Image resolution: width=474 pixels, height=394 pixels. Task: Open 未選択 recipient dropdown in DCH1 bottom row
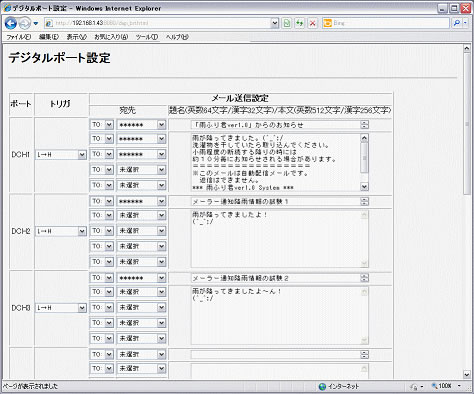[141, 185]
